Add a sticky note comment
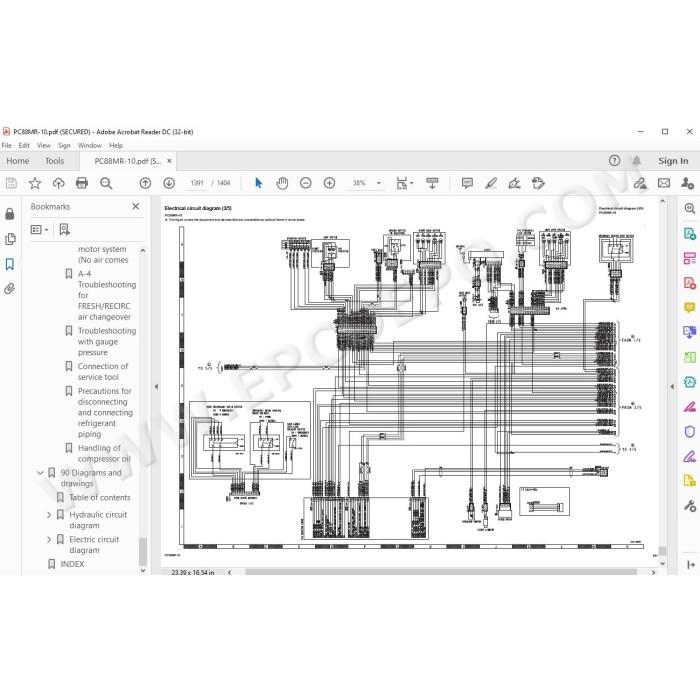700x700 pixels. 467,183
